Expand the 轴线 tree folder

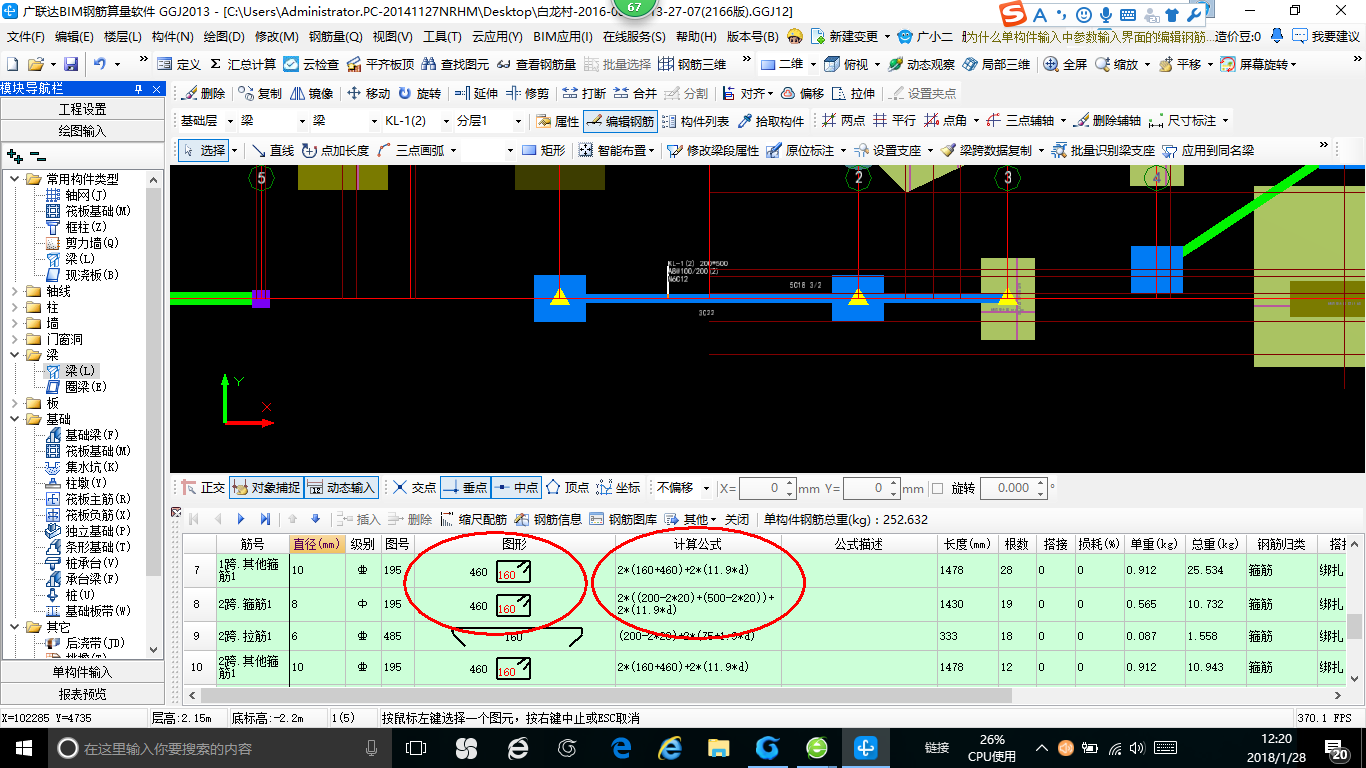pos(15,291)
